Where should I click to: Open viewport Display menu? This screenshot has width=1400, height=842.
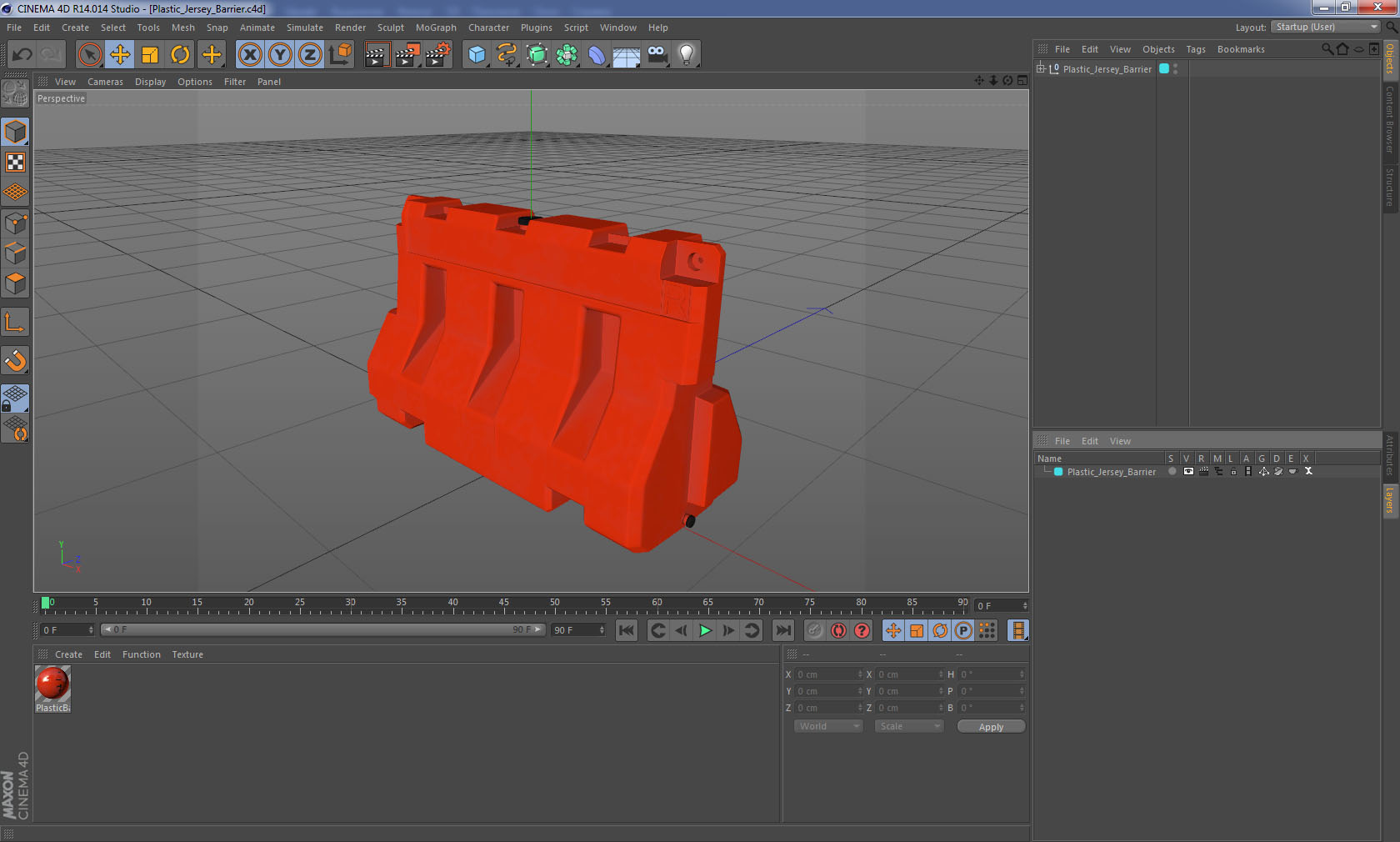(150, 82)
